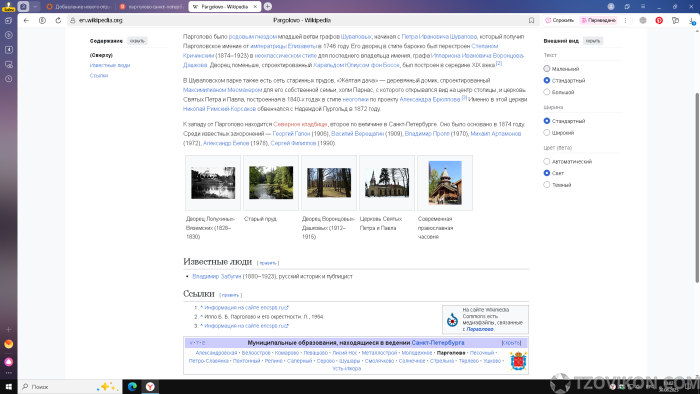Select Автоматический color mode radio
Screen dimensions: 700x394
(x=546, y=161)
